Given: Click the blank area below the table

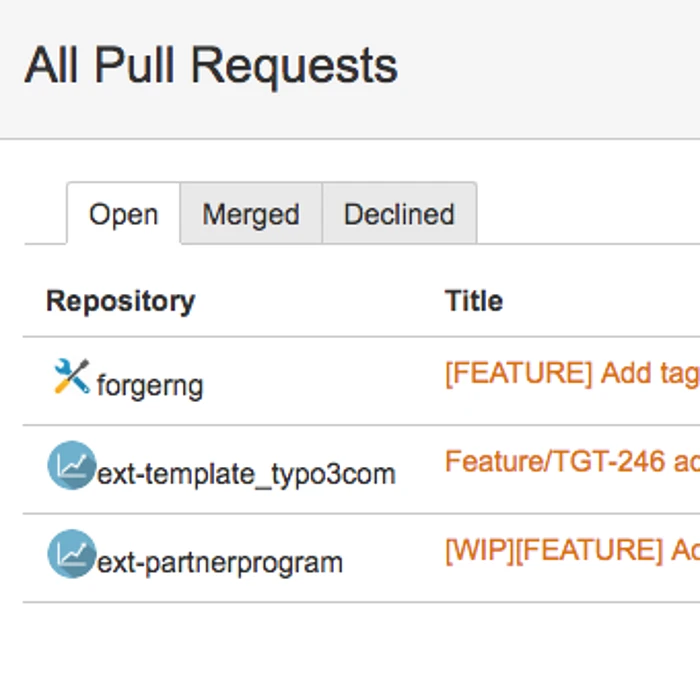Looking at the screenshot, I should pyautogui.click(x=350, y=650).
